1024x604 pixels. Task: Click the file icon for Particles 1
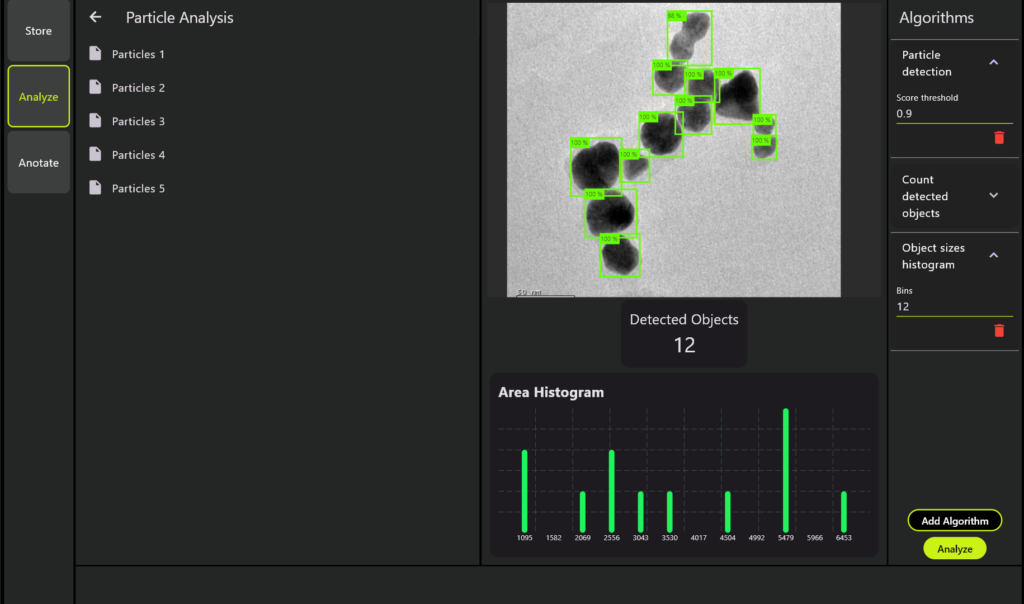click(x=96, y=54)
